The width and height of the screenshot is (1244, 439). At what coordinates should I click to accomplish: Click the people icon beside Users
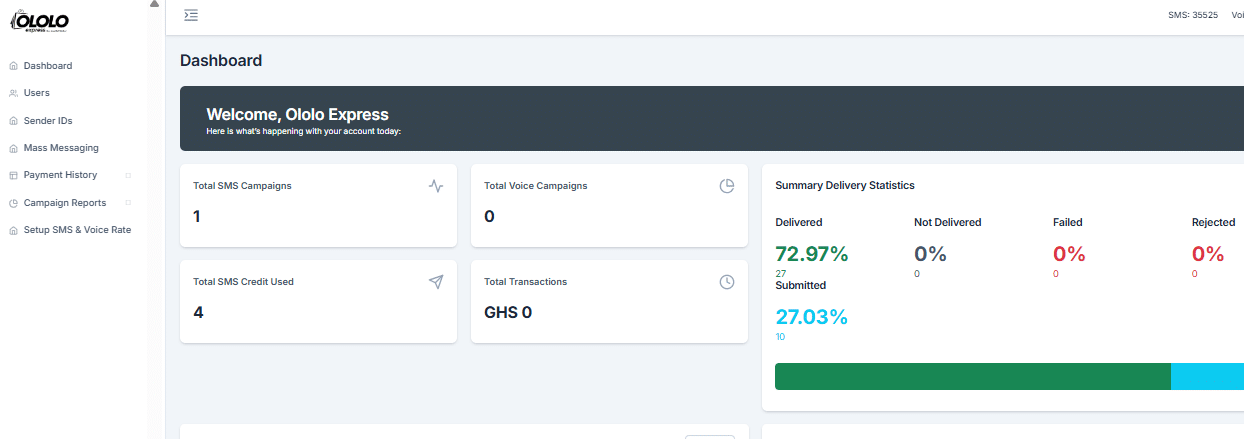(x=13, y=93)
